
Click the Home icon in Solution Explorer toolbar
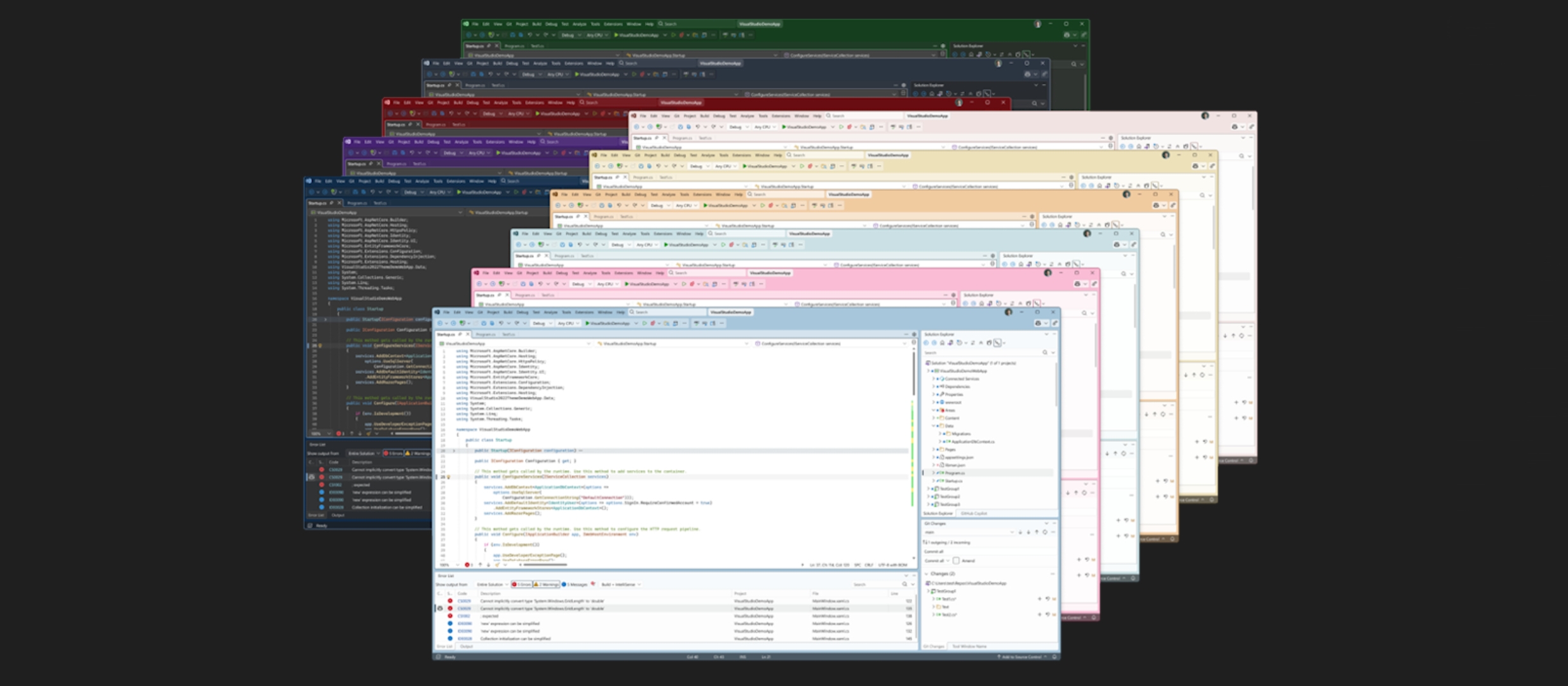point(941,343)
